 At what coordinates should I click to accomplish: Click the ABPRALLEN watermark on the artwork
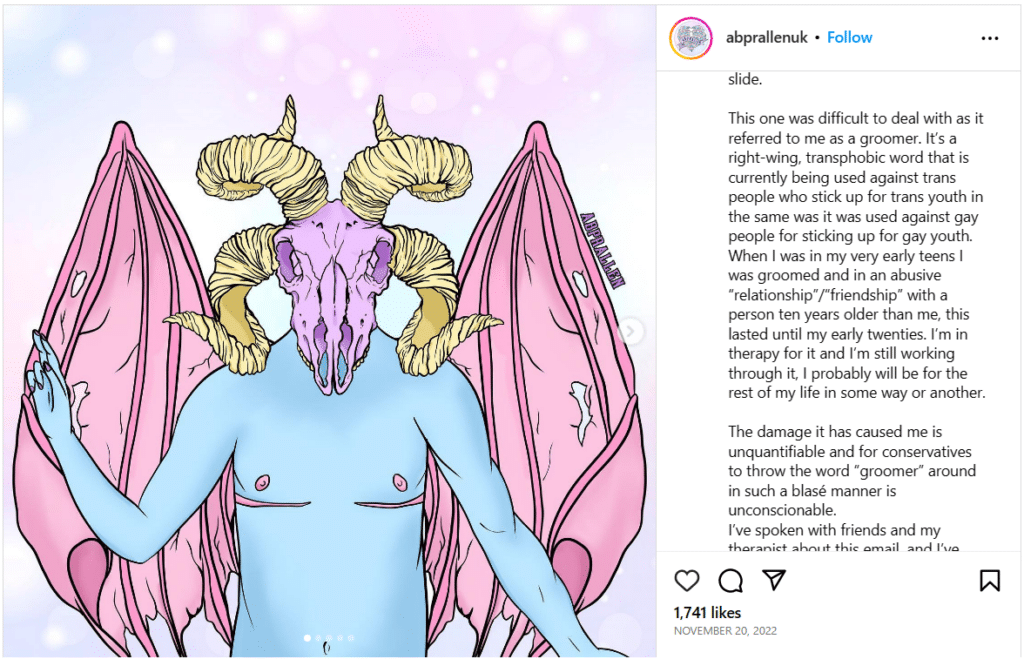(x=603, y=249)
